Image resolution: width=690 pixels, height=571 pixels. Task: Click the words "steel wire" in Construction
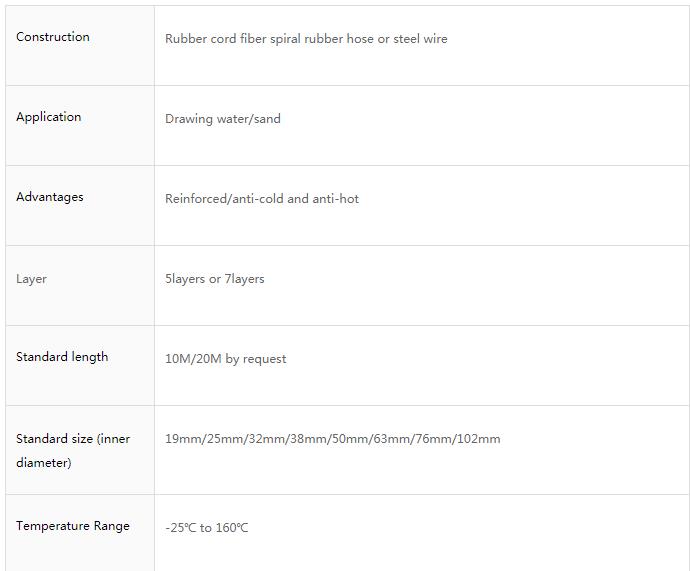pos(421,39)
